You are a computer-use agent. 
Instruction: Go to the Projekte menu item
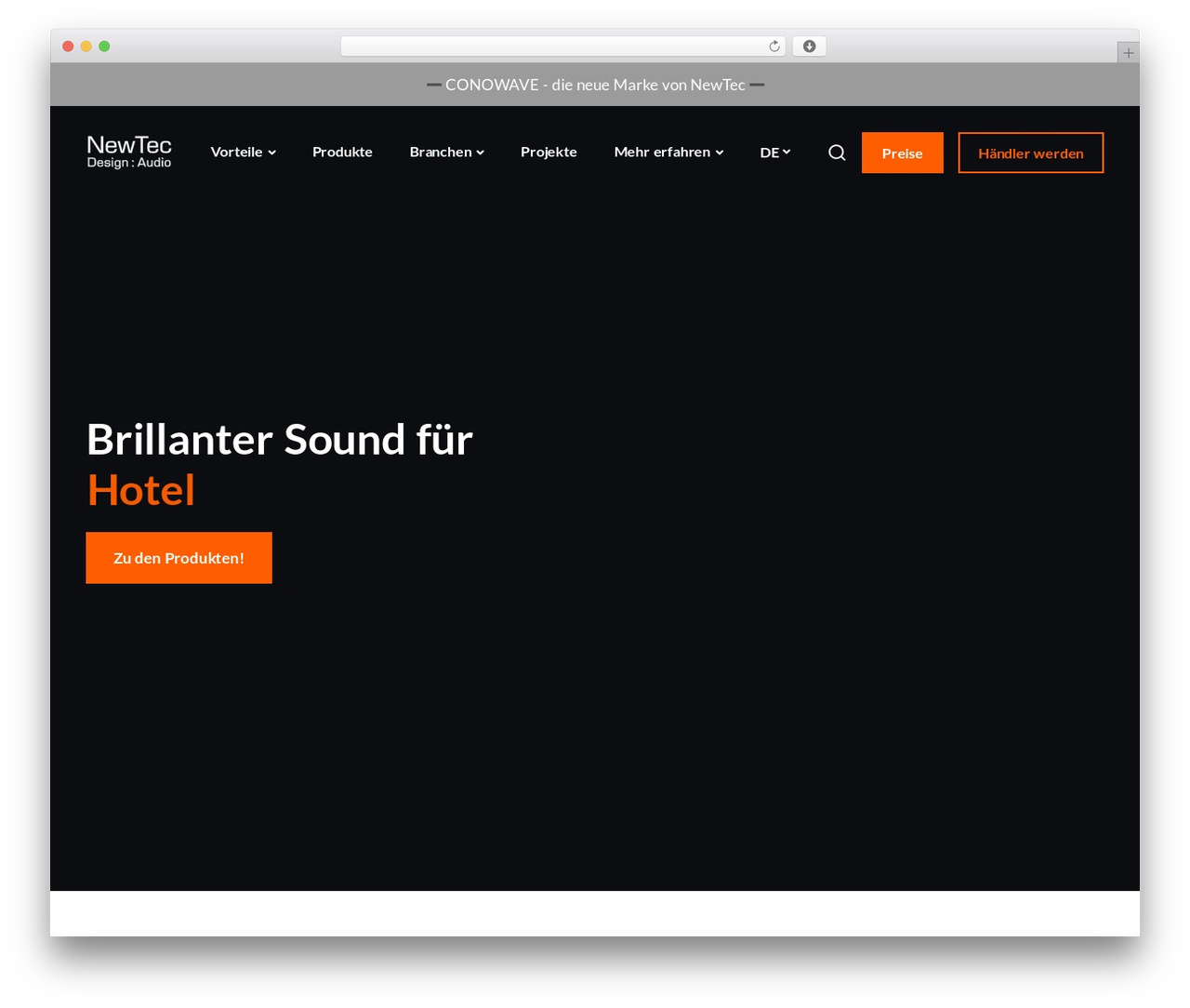pyautogui.click(x=549, y=153)
